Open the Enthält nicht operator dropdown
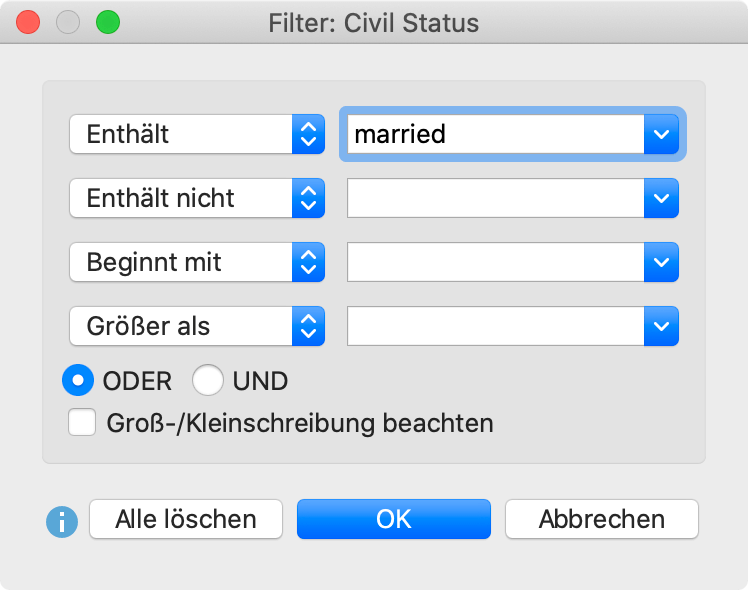Viewport: 748px width, 590px height. click(197, 198)
